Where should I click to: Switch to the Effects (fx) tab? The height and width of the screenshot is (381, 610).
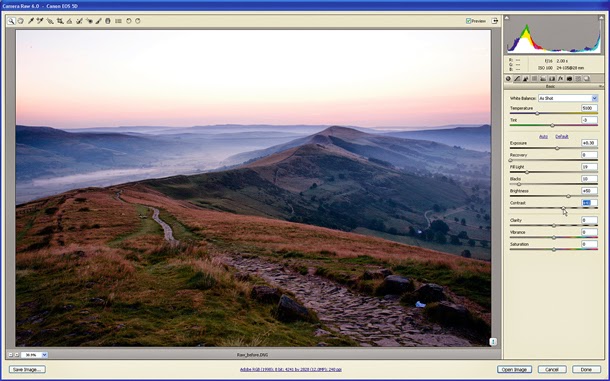[x=561, y=79]
